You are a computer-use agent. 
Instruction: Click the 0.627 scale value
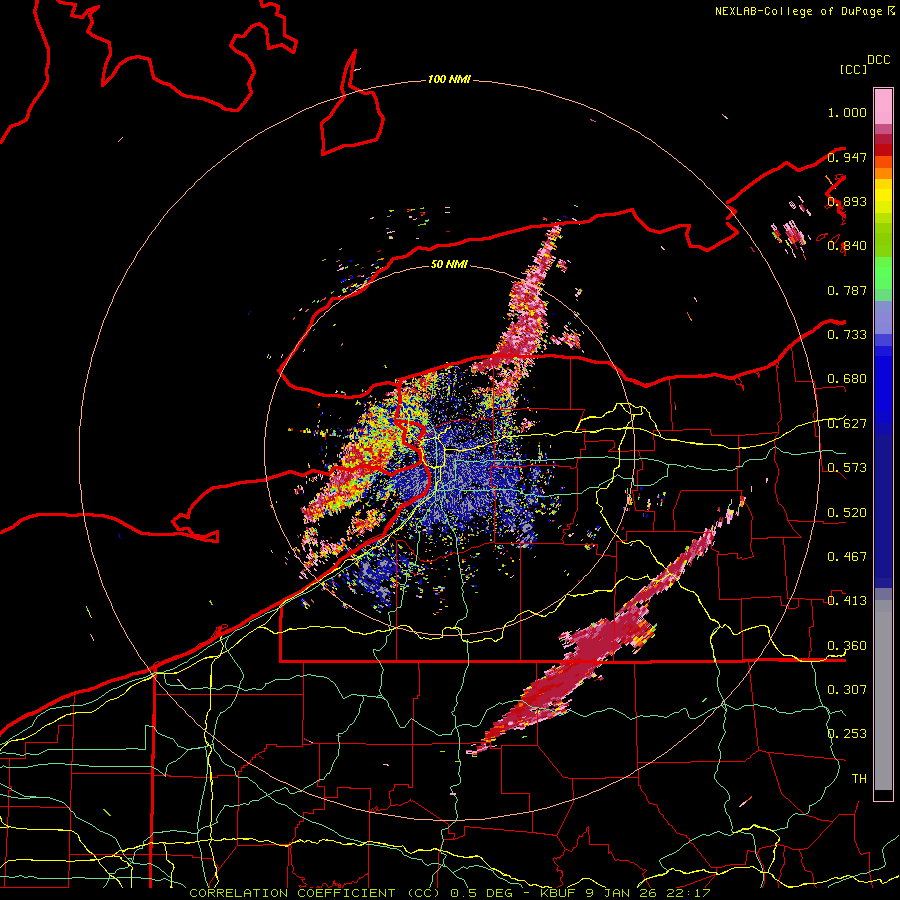coord(847,424)
